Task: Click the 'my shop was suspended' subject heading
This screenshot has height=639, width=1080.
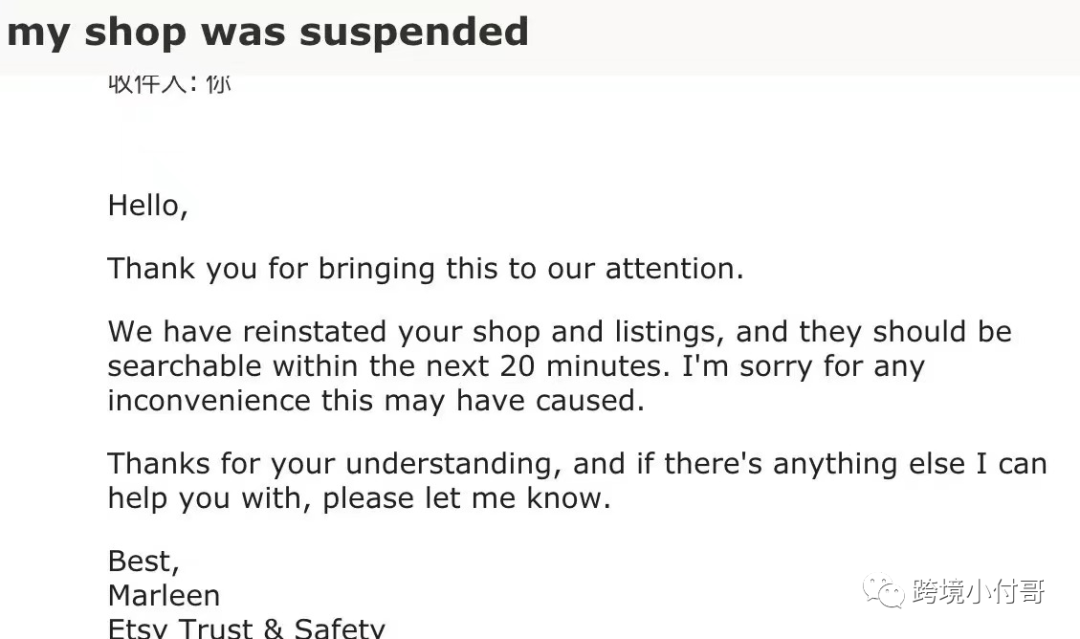Action: pos(268,32)
